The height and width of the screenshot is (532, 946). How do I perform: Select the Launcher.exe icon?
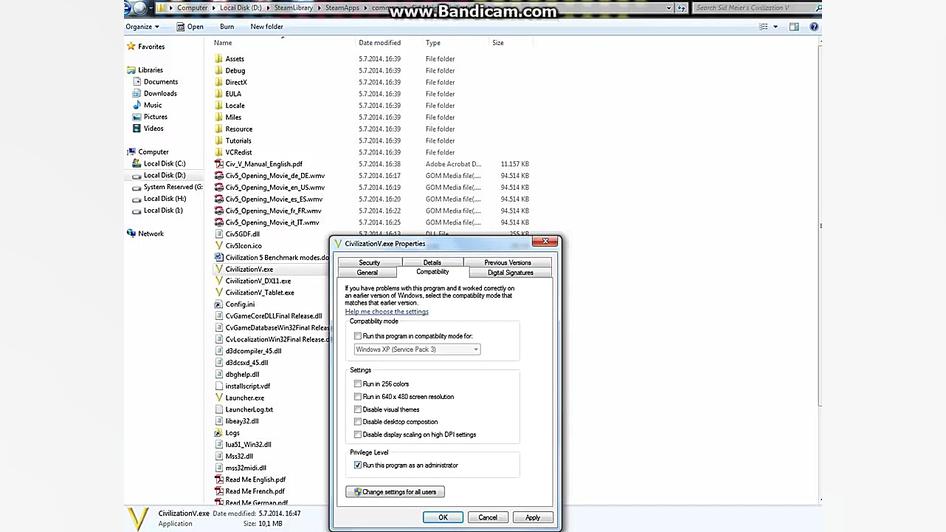[218, 397]
